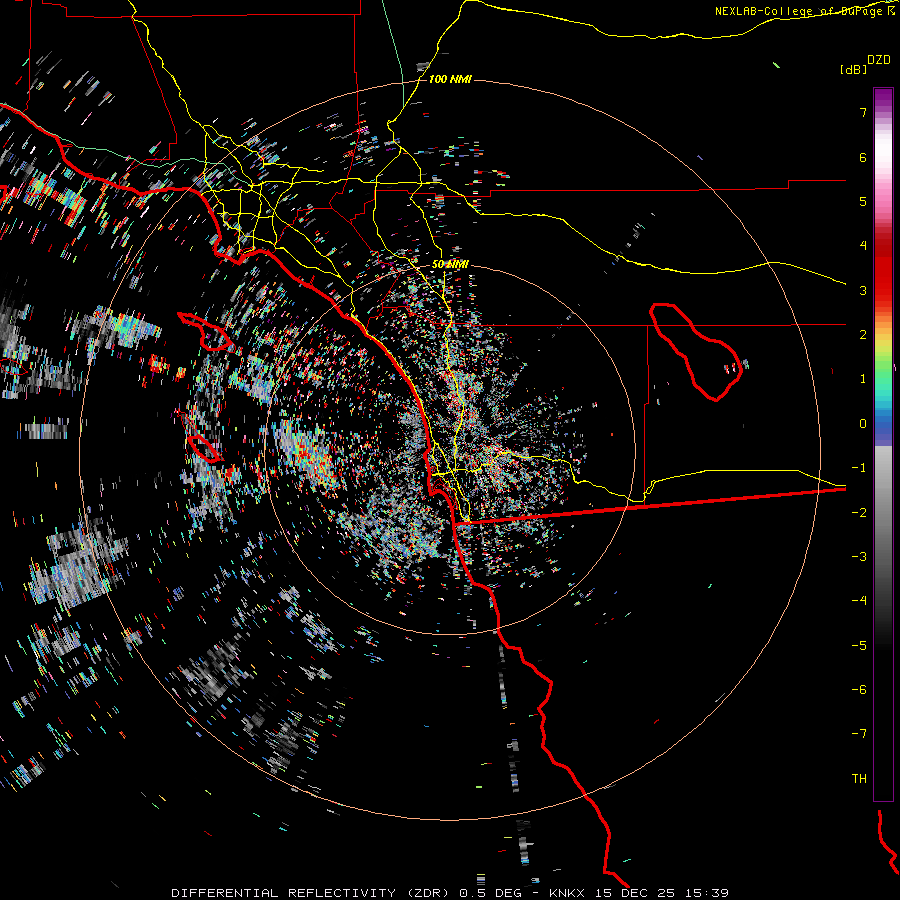Viewport: 900px width, 900px height.
Task: Click the Santa Catalina Island outline
Action: (205, 332)
